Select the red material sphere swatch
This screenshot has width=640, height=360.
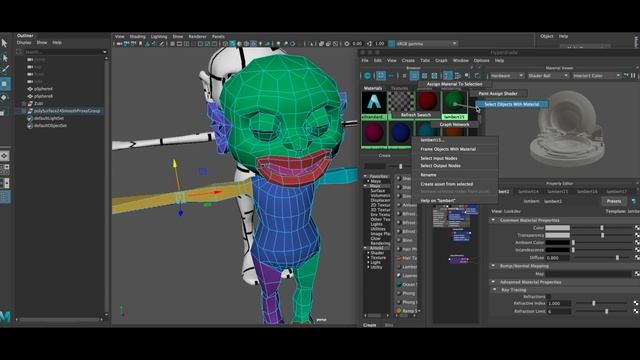click(x=427, y=101)
